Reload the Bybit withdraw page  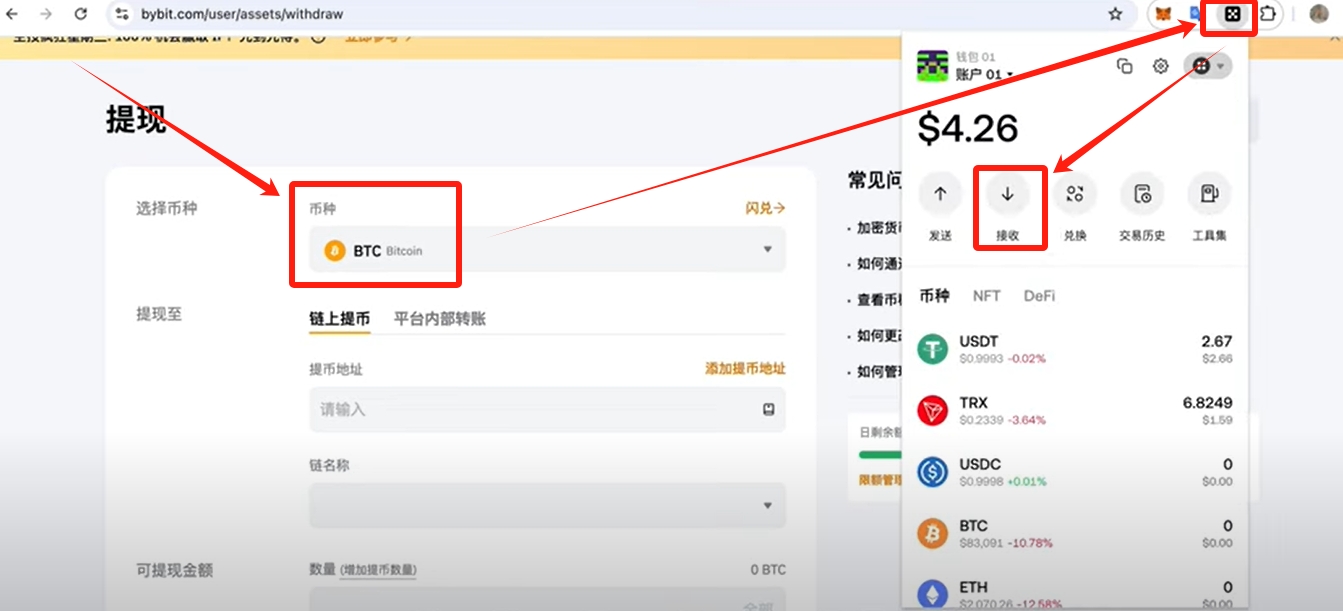[81, 14]
